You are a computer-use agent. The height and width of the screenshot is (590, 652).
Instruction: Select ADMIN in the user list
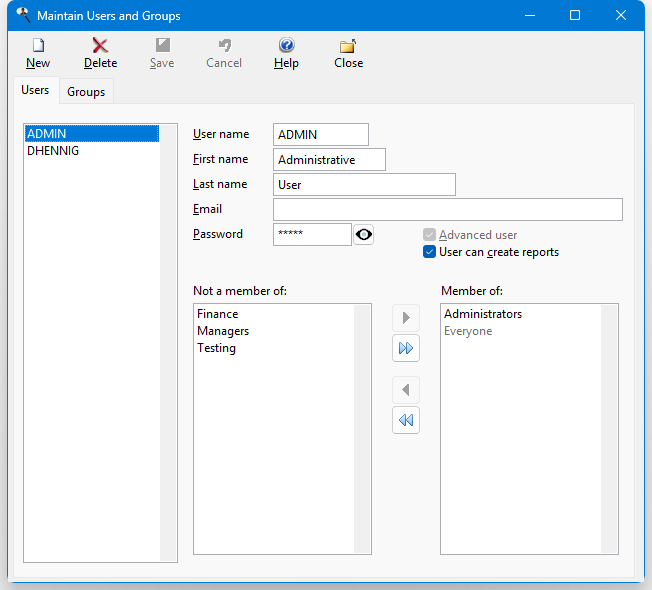pos(46,134)
